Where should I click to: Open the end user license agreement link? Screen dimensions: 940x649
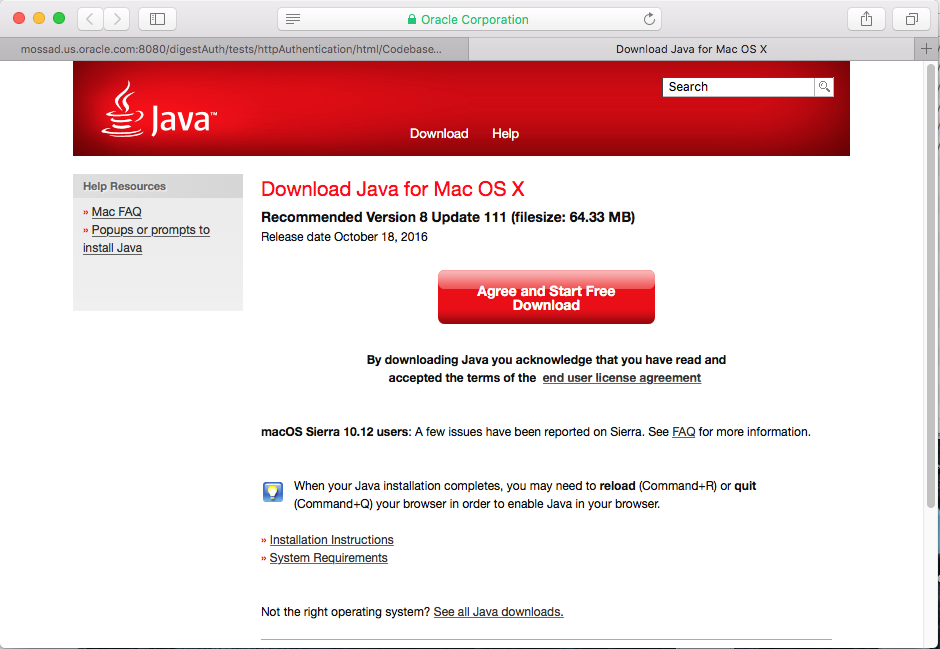pyautogui.click(x=621, y=378)
